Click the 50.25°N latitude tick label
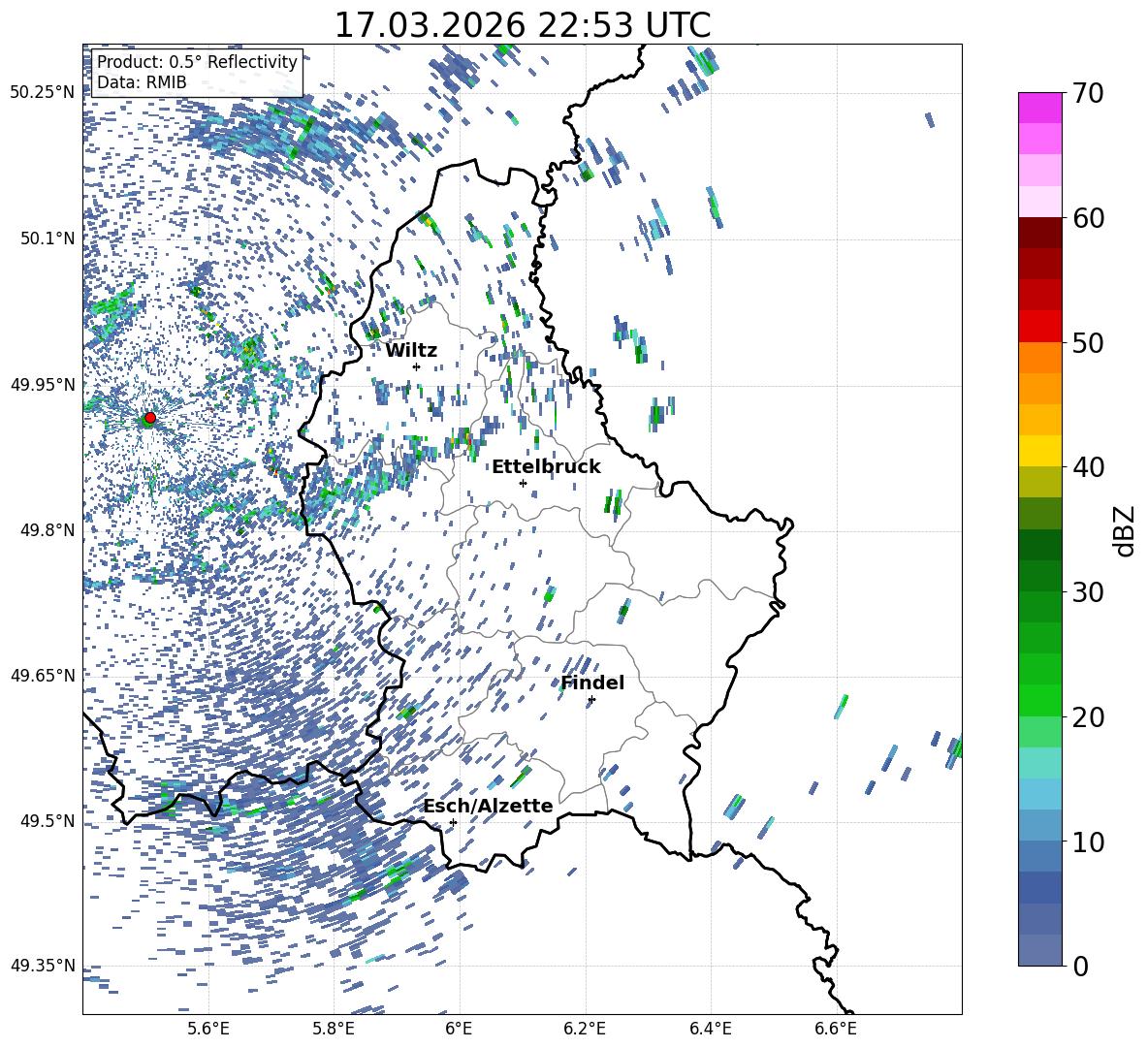1148x1048 pixels. (42, 93)
